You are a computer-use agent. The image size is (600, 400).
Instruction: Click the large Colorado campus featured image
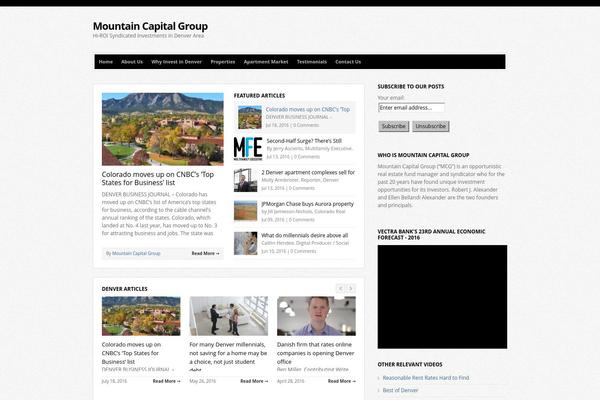[163, 129]
